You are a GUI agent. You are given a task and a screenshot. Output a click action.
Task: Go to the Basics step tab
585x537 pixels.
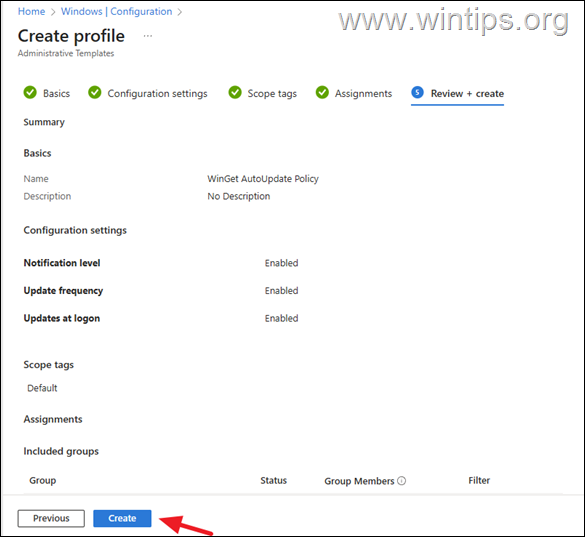pos(56,93)
